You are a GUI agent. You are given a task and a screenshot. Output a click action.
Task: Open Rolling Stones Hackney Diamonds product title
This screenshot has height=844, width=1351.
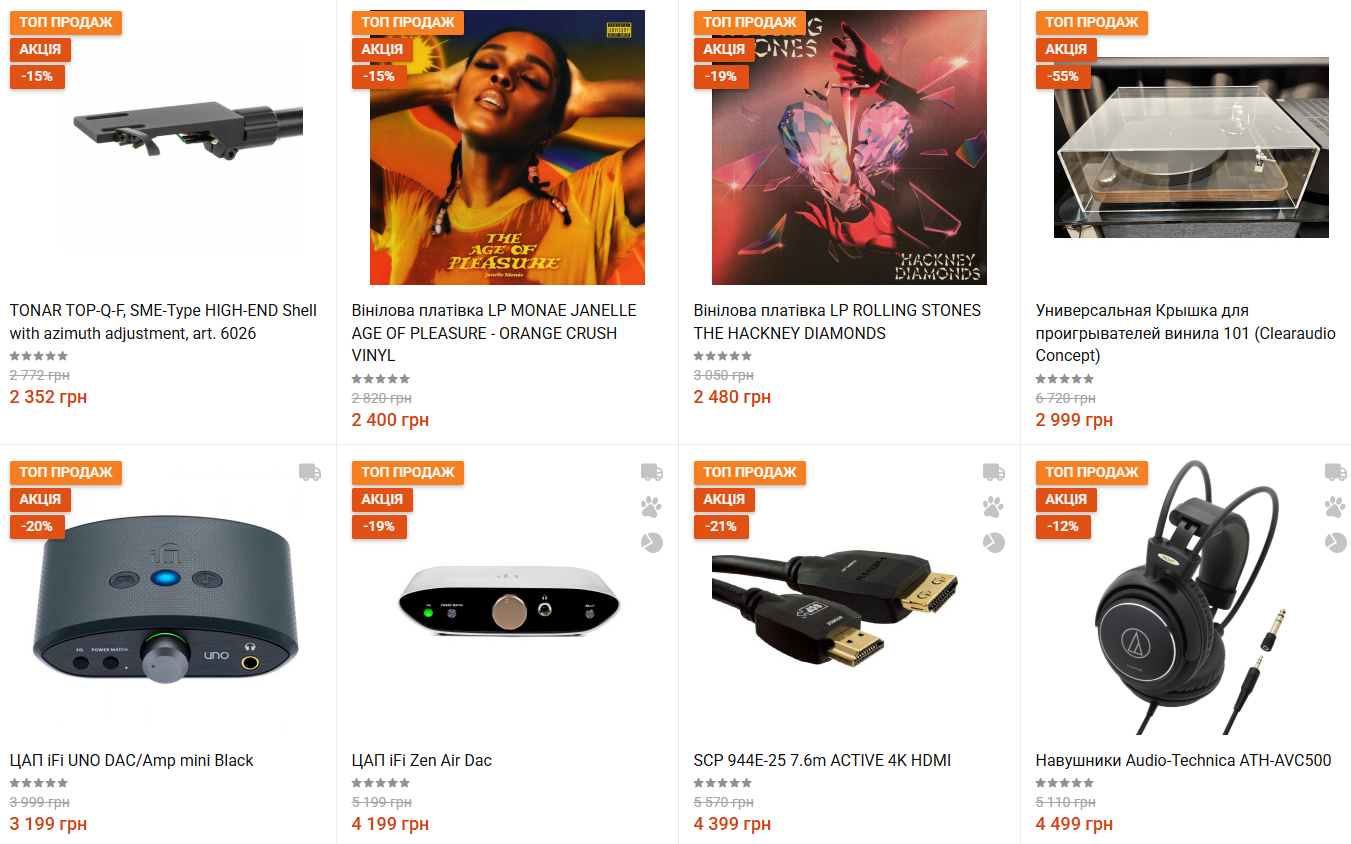(x=837, y=322)
